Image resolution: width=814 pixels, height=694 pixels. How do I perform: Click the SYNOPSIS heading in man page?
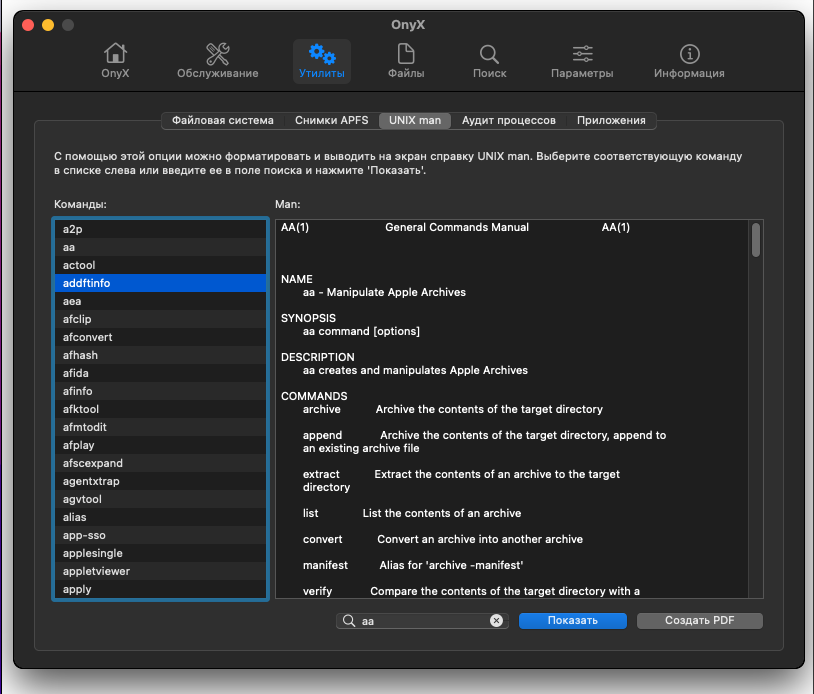[308, 318]
